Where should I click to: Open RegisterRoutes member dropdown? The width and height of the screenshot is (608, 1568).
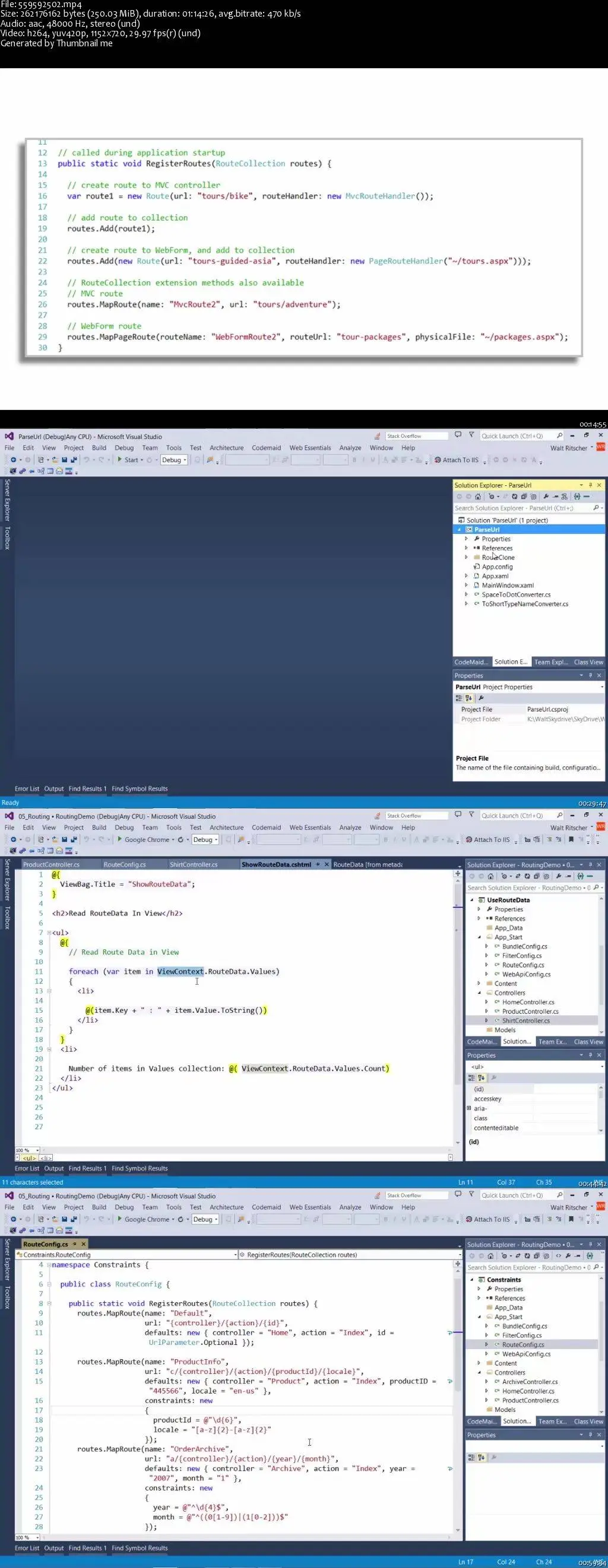pos(349,1255)
